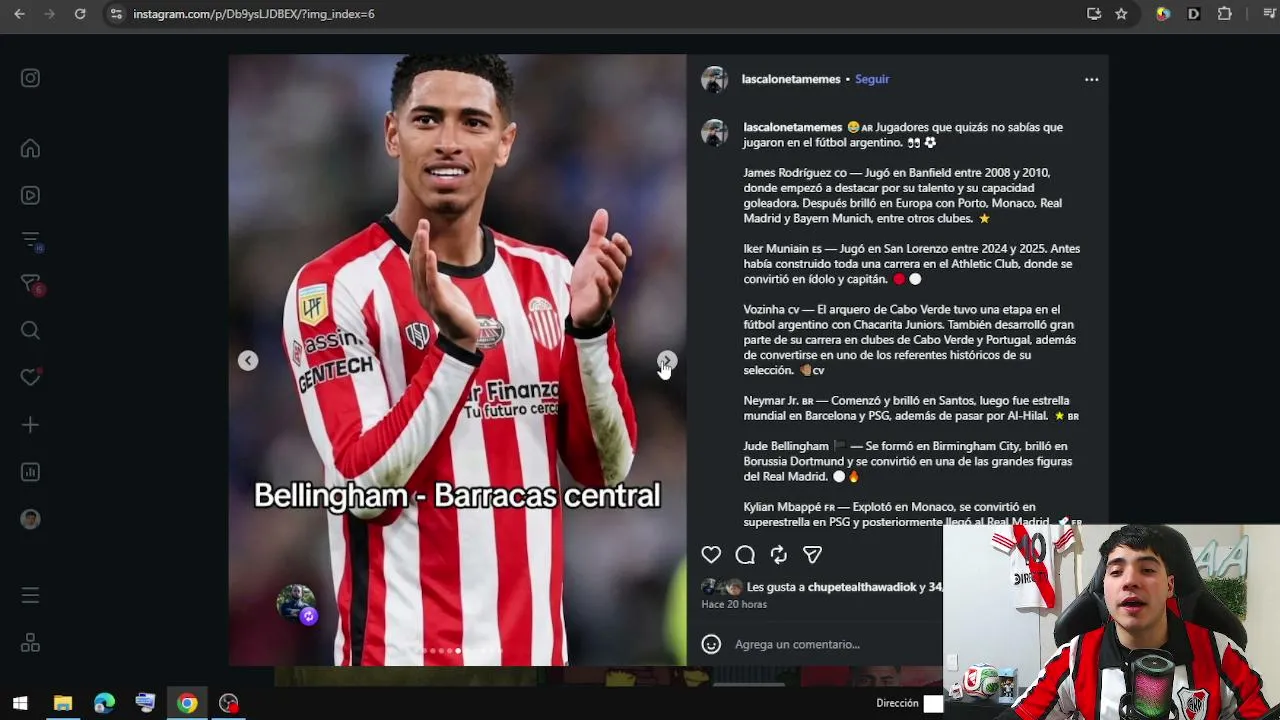Like the post with the heart

click(x=711, y=555)
